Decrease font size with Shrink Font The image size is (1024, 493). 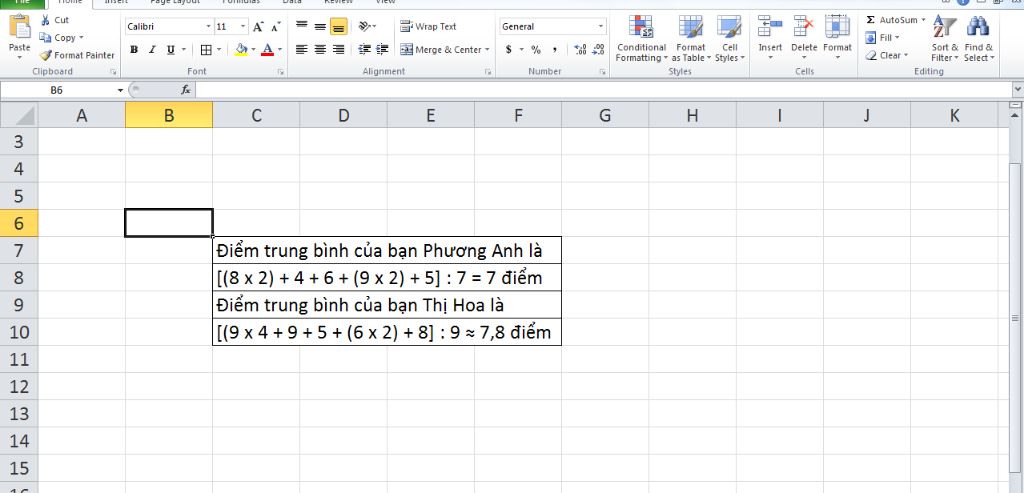pyautogui.click(x=276, y=27)
